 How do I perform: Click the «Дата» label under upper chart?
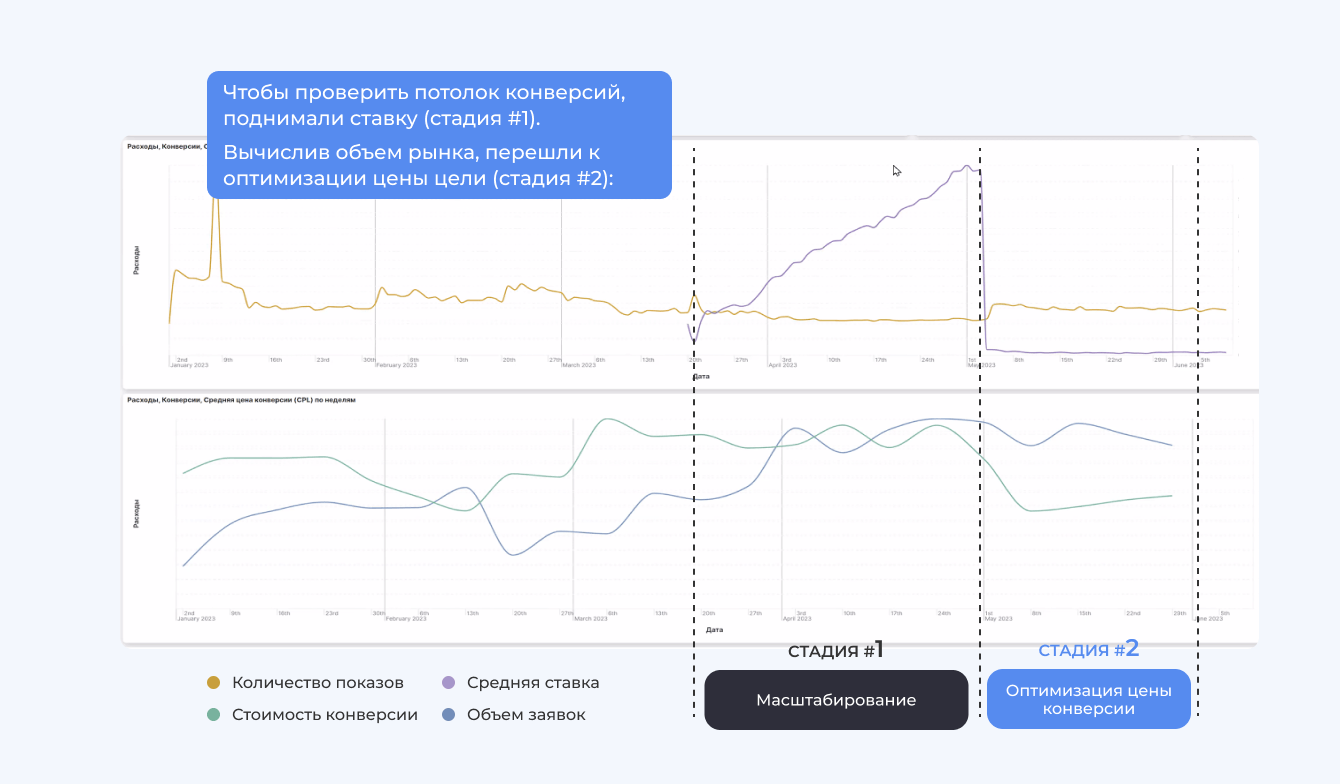pyautogui.click(x=701, y=377)
